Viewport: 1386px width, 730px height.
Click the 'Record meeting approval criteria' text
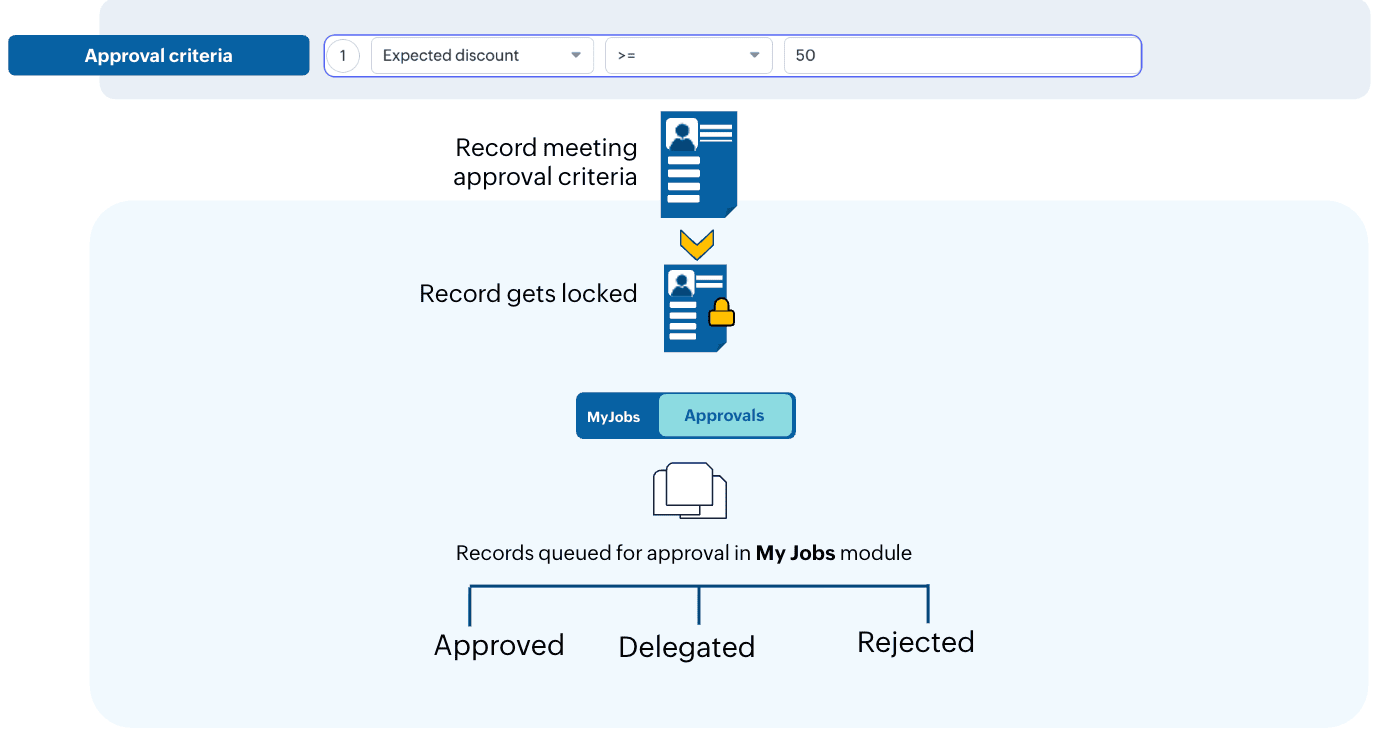[546, 162]
